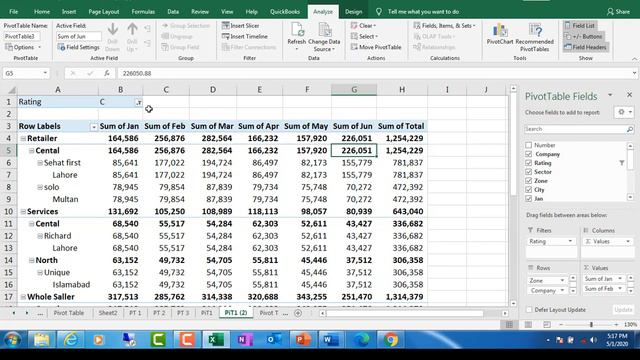
Task: Uncheck the Zone field checkbox
Action: [529, 181]
